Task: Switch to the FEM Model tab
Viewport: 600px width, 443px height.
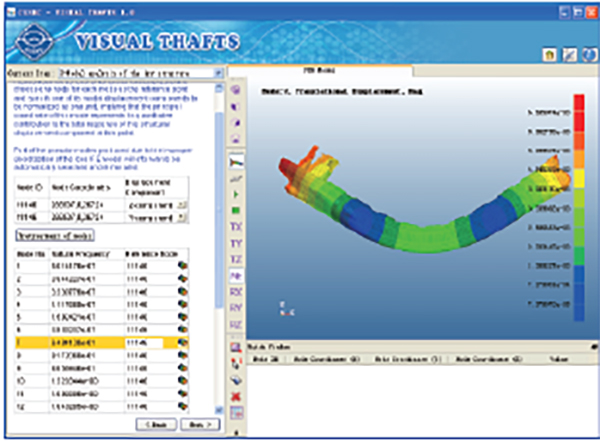Action: 320,70
